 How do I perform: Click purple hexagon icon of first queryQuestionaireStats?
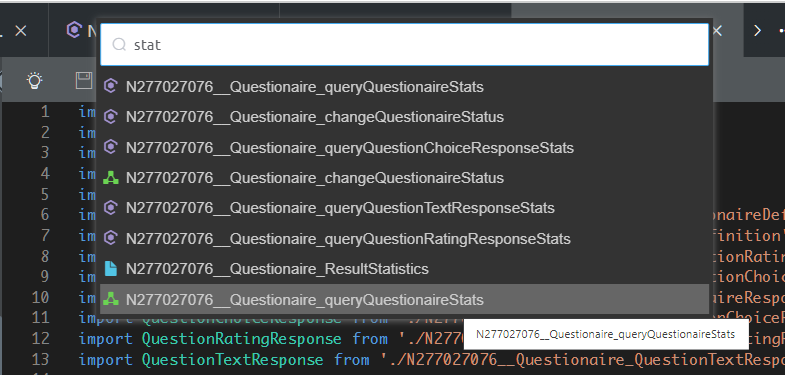[111, 86]
